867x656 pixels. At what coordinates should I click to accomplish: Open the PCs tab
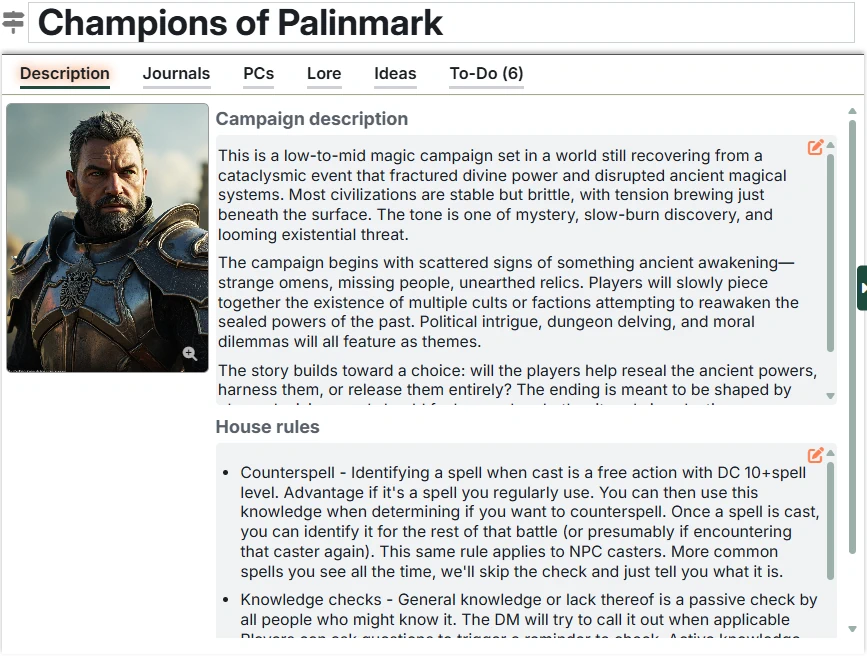[258, 74]
